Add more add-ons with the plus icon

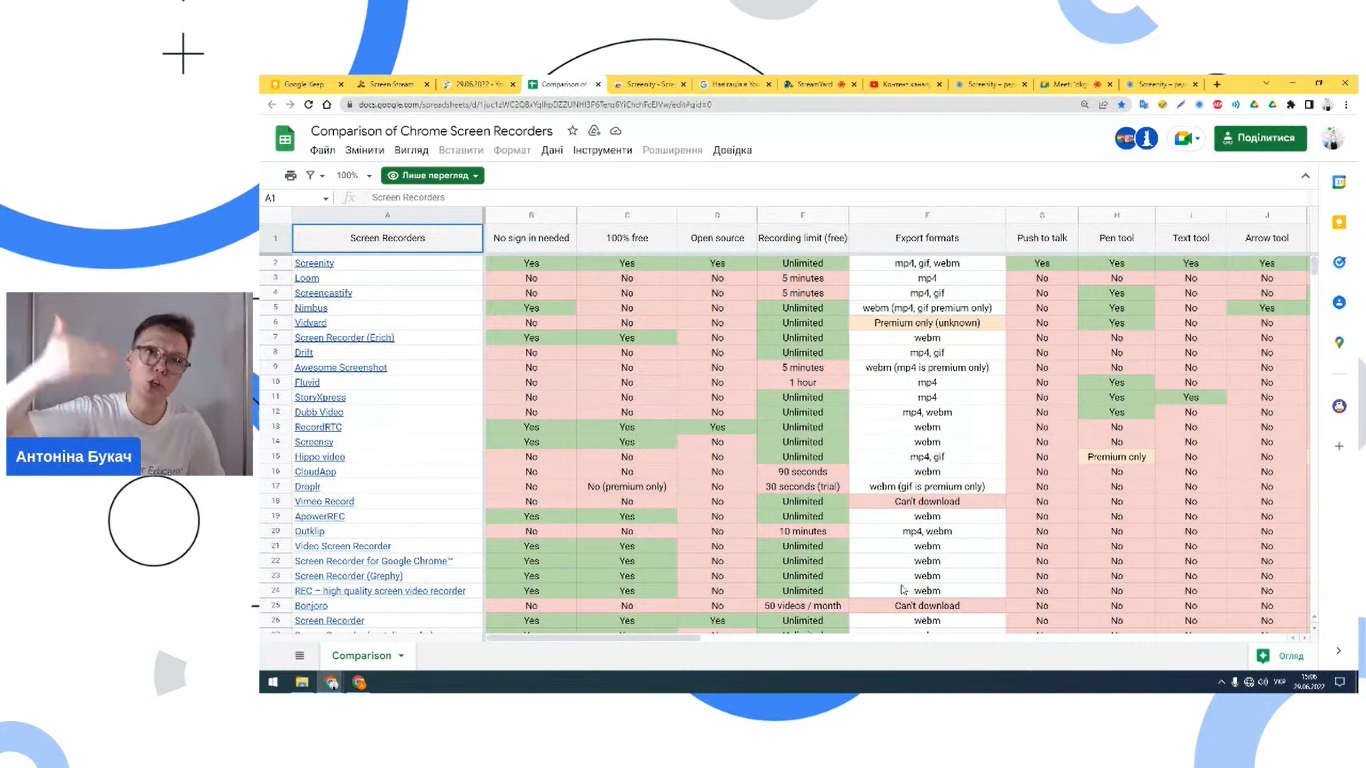coord(1339,446)
